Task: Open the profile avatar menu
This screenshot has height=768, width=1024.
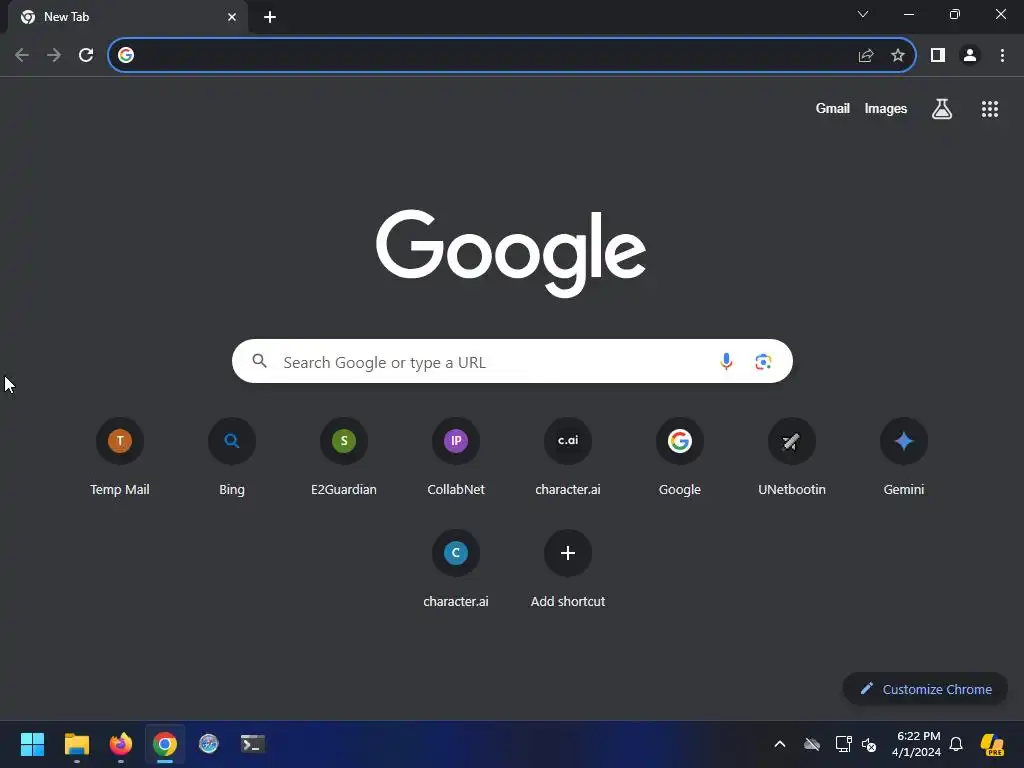Action: [x=970, y=56]
